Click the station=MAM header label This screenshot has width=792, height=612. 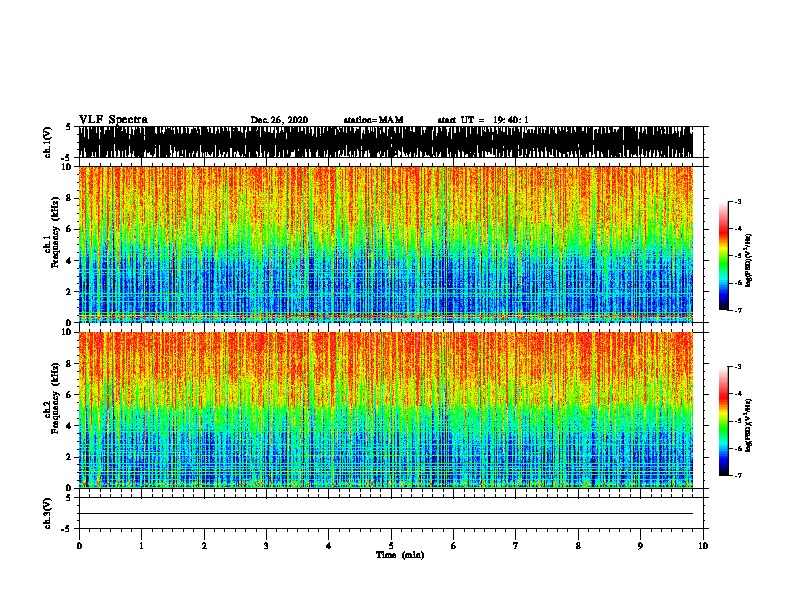pyautogui.click(x=373, y=120)
